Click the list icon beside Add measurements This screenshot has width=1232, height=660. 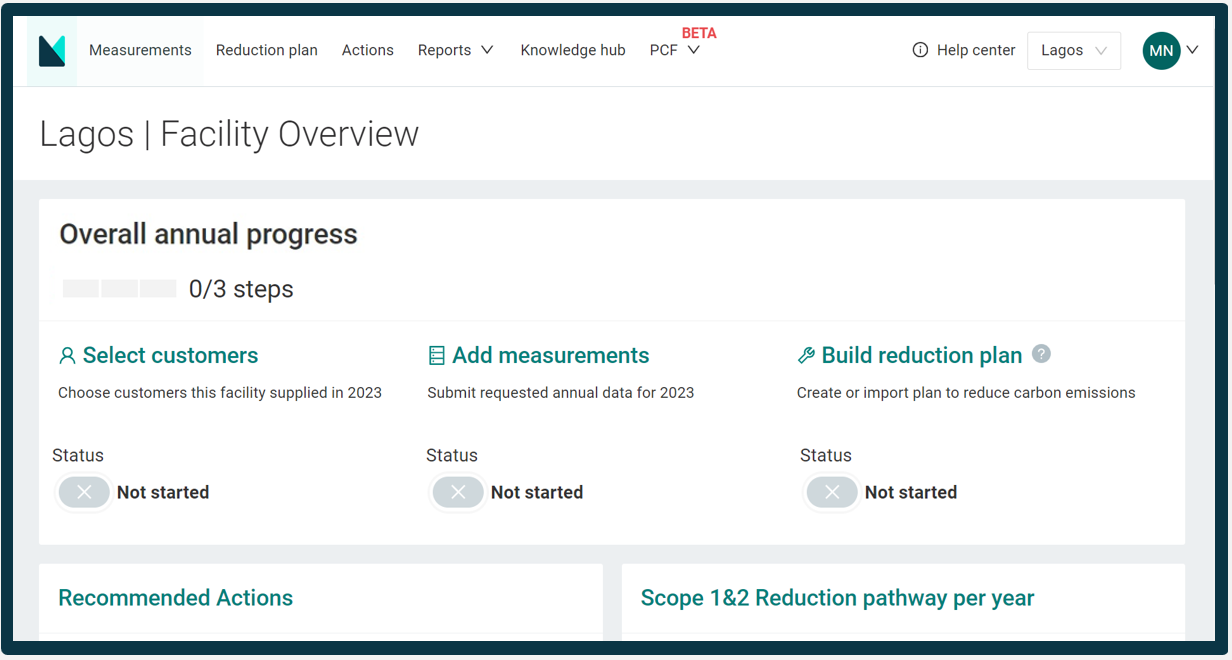(436, 356)
